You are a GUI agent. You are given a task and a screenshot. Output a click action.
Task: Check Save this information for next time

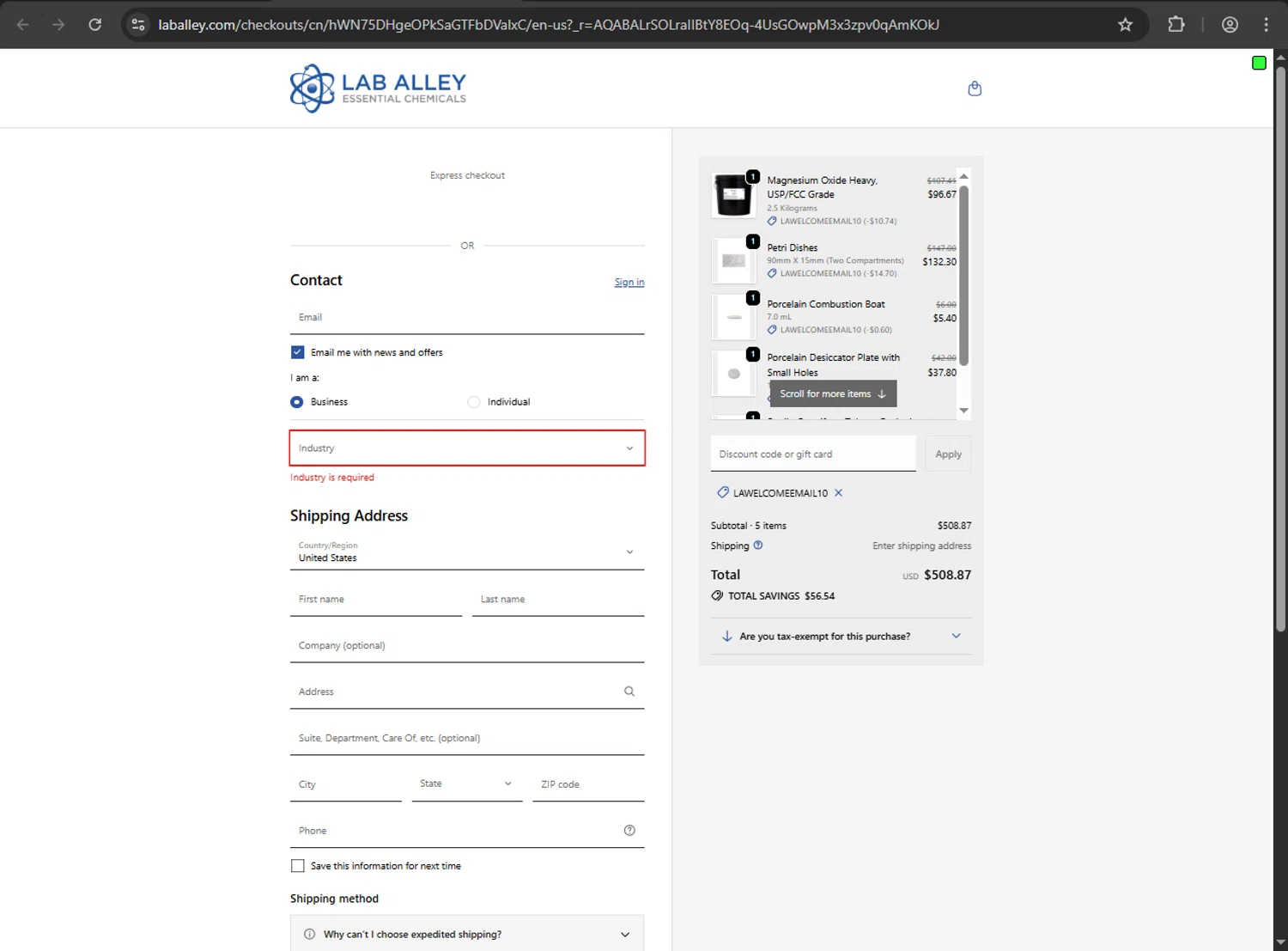[298, 866]
